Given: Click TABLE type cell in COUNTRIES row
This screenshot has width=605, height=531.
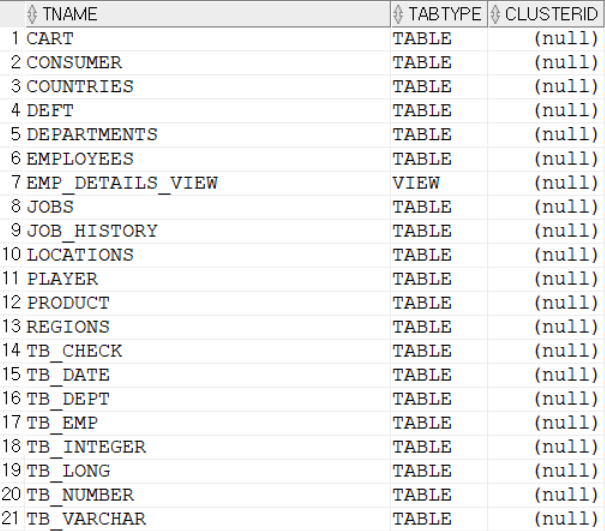Looking at the screenshot, I should [x=439, y=86].
